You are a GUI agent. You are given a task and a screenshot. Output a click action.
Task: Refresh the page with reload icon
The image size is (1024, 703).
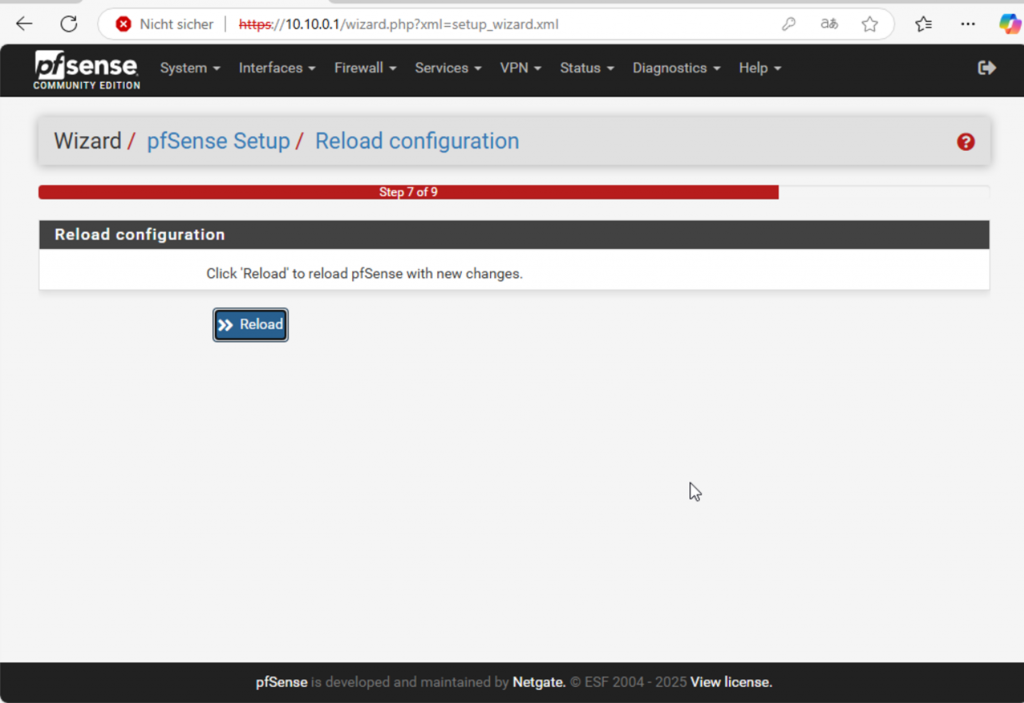tap(69, 24)
